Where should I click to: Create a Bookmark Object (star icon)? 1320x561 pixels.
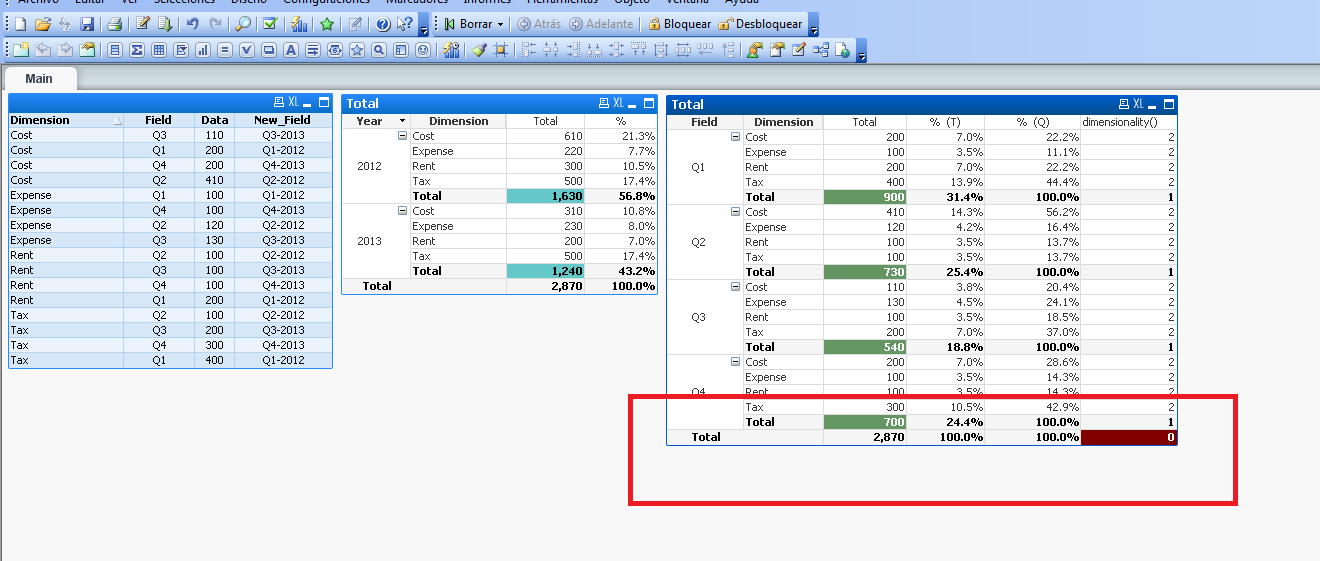pyautogui.click(x=357, y=50)
